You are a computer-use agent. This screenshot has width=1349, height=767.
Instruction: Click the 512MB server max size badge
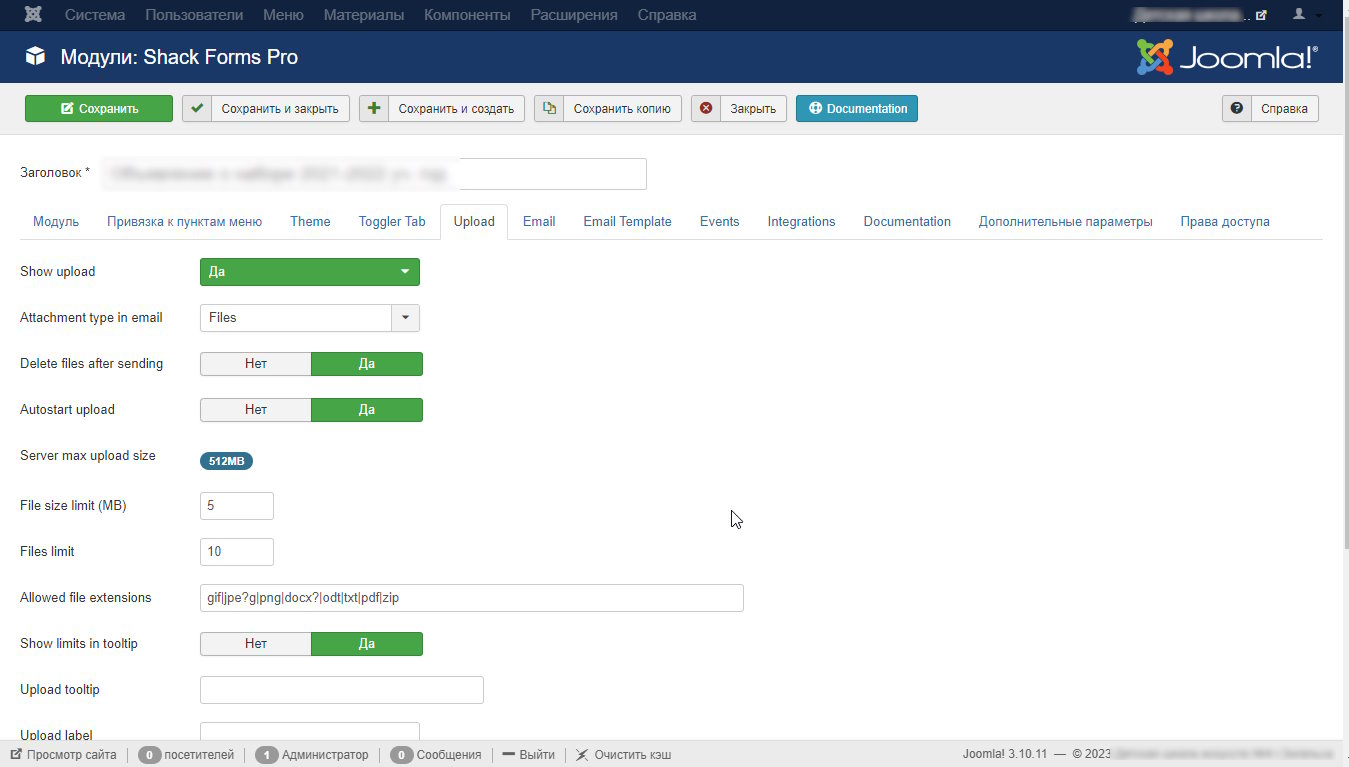point(227,461)
